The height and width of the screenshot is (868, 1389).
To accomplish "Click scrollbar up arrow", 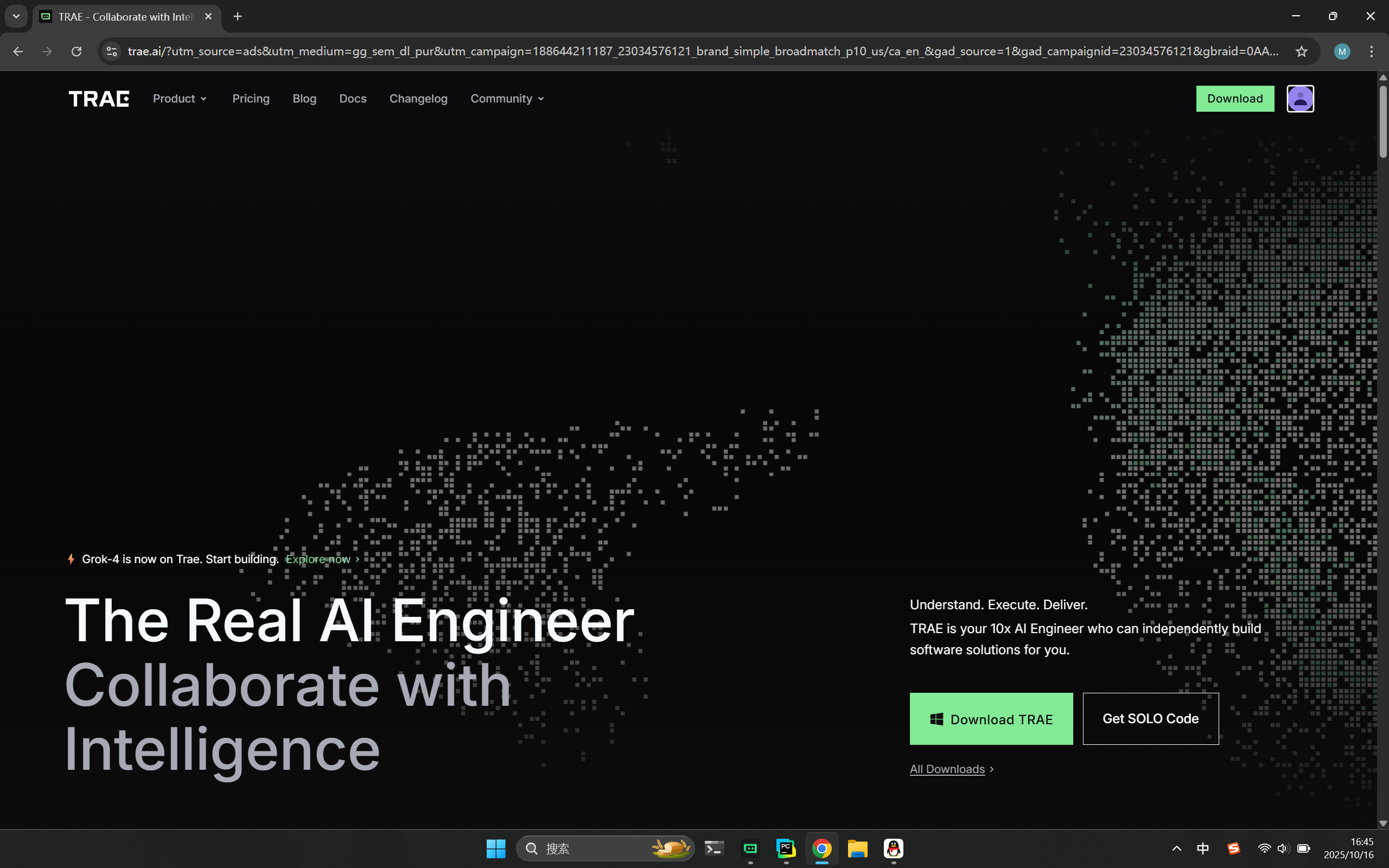I will click(1382, 78).
